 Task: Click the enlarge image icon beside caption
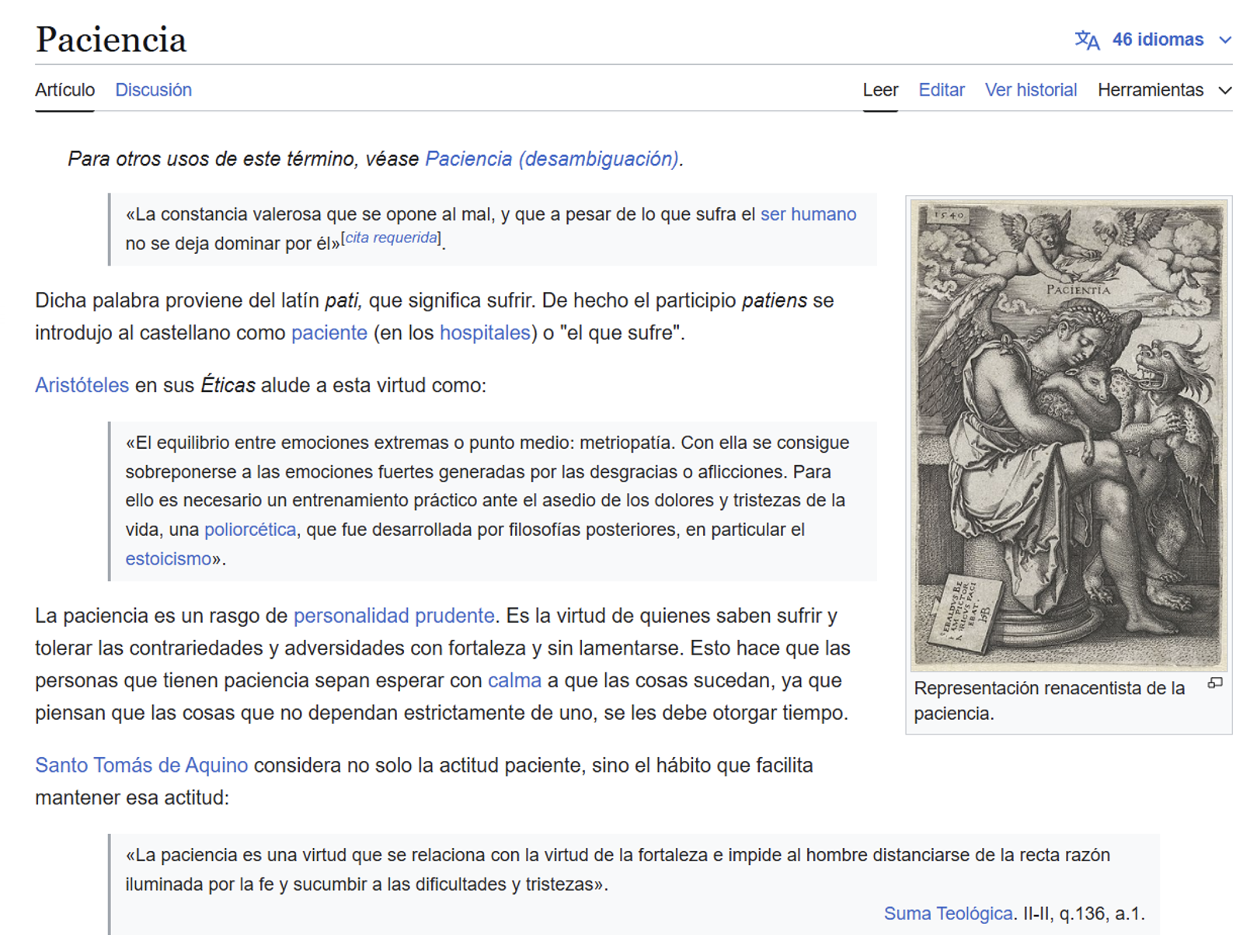(1214, 683)
